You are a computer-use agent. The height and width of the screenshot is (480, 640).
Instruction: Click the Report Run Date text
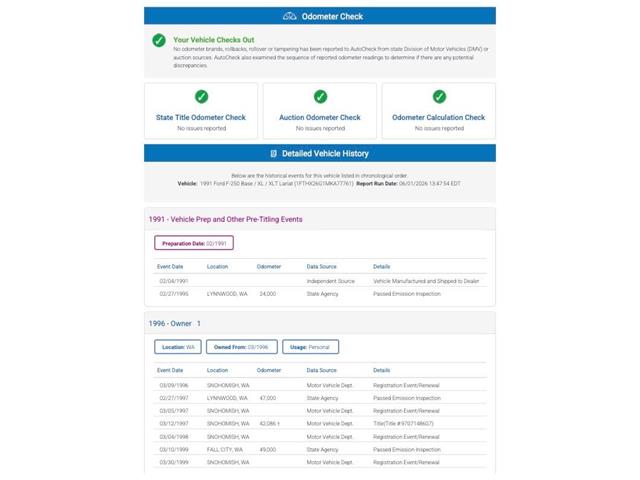coord(409,184)
